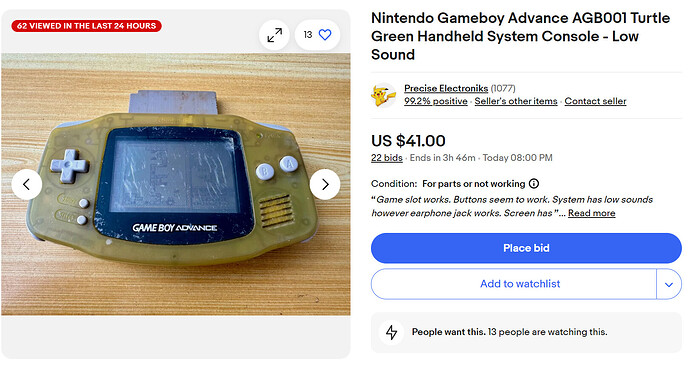Click the seller's Pikachu avatar
Image resolution: width=690 pixels, height=366 pixels.
383,95
